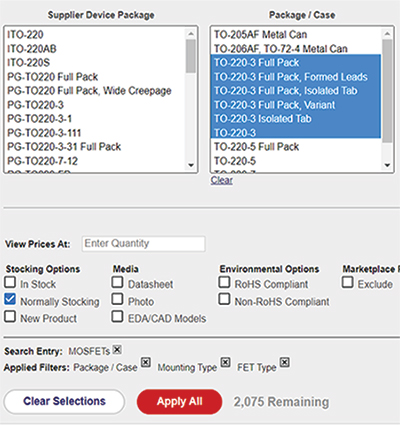Click the red Apply All button
Screen dimensions: 400x428
coord(179,402)
